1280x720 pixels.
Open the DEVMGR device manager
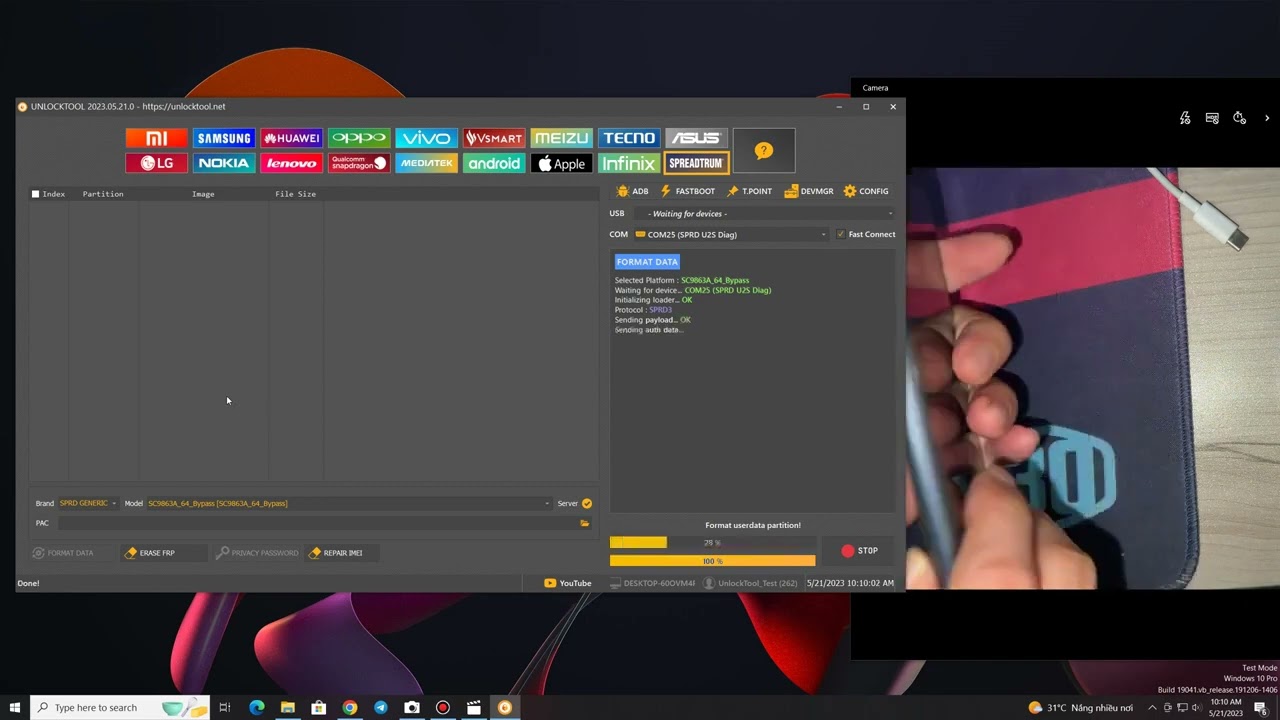[x=809, y=191]
